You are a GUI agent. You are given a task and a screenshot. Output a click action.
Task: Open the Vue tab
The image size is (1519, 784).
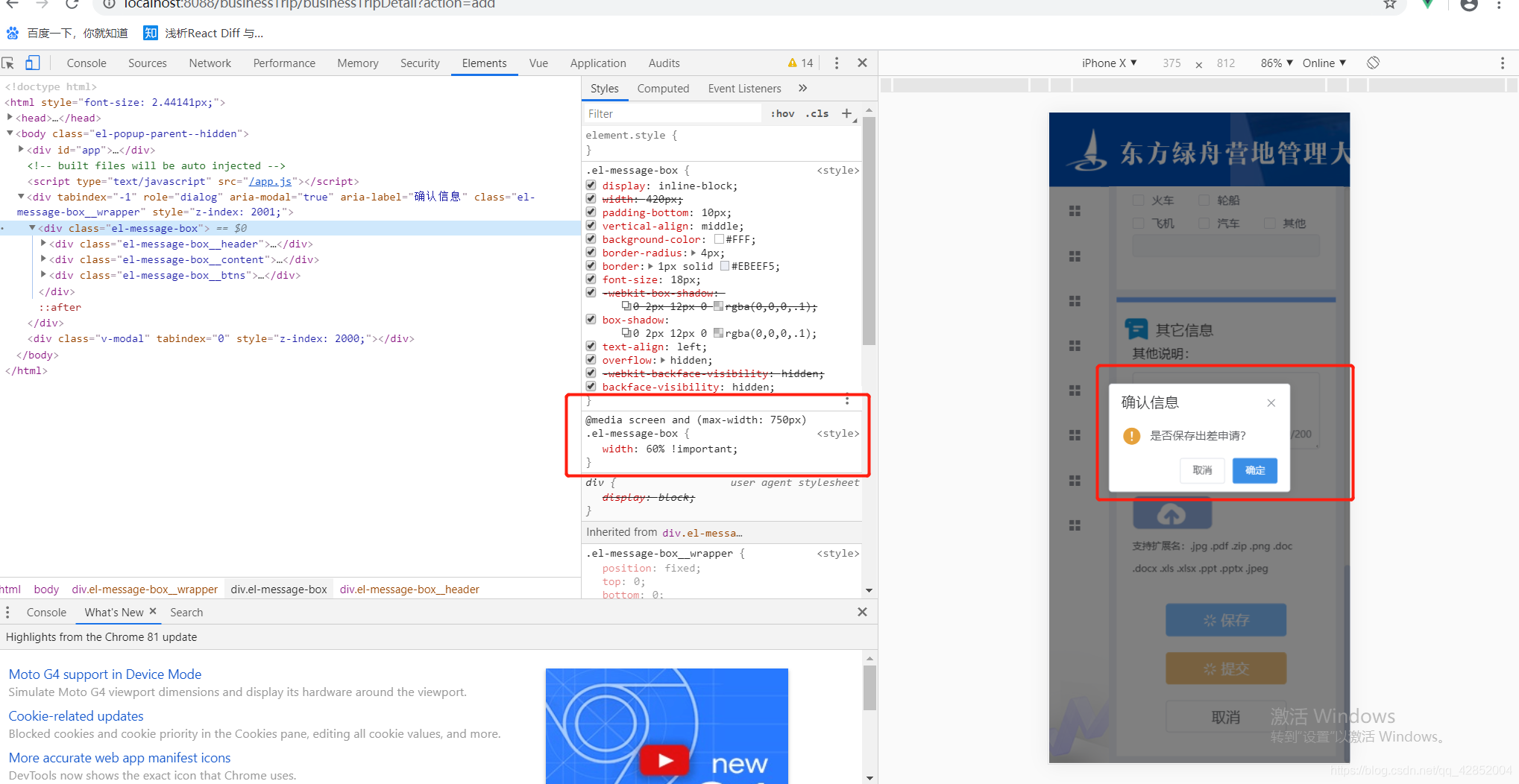coord(538,63)
